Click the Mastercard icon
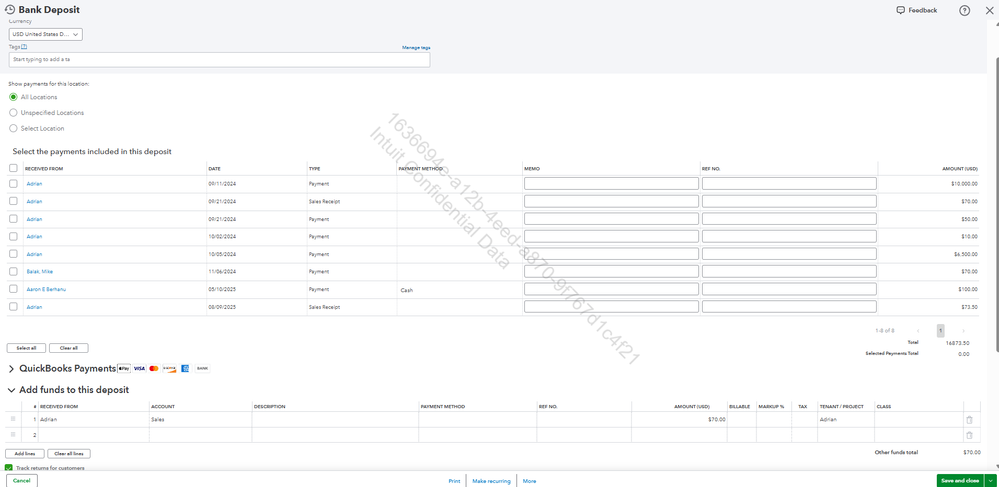Screen dimensions: 999x487 [x=154, y=368]
